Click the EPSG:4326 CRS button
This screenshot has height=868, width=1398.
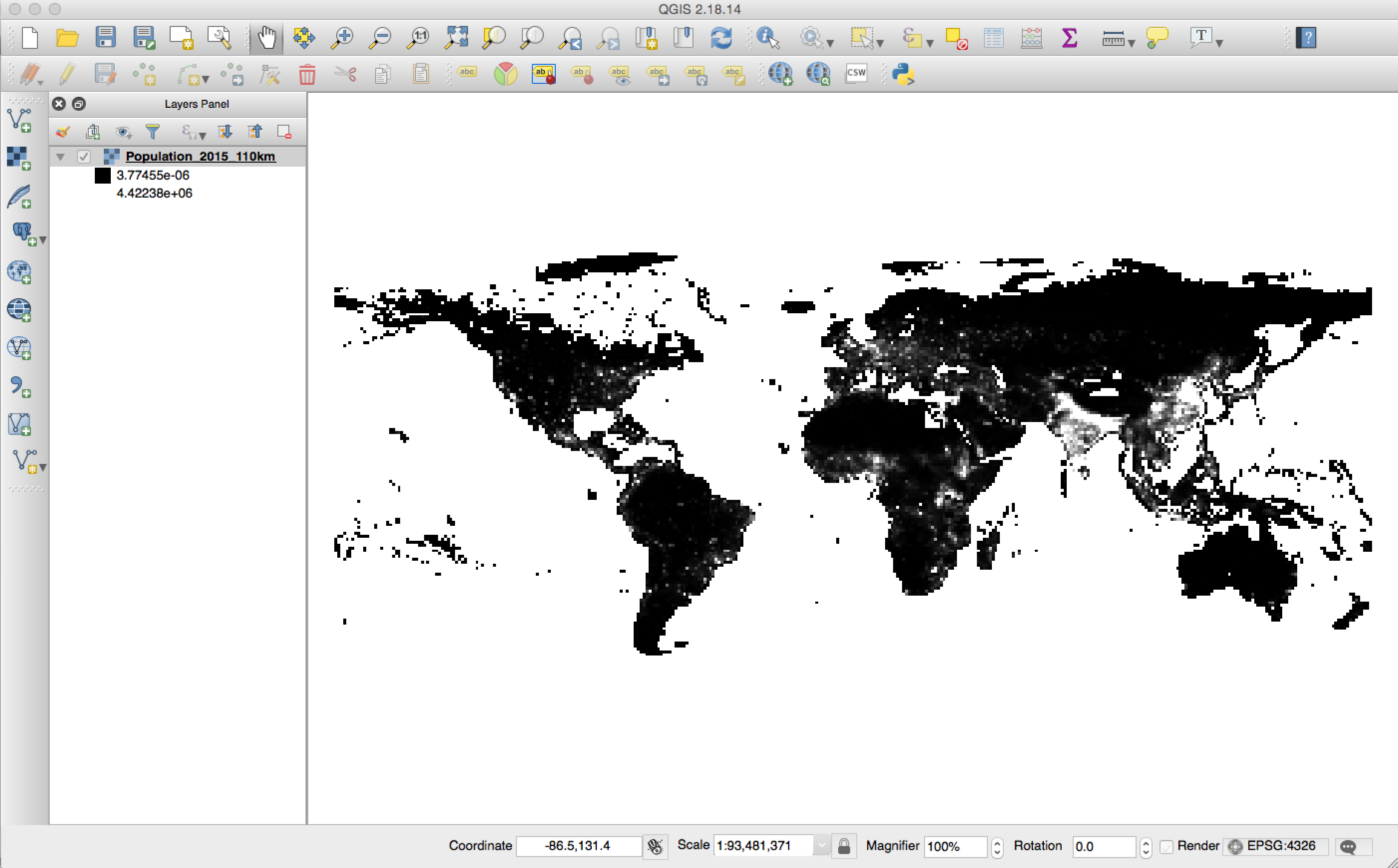click(1275, 846)
